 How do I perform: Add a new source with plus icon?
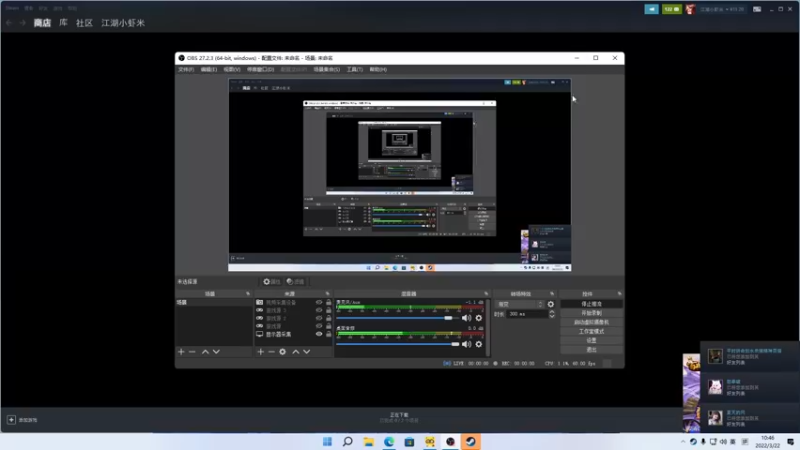(x=261, y=352)
